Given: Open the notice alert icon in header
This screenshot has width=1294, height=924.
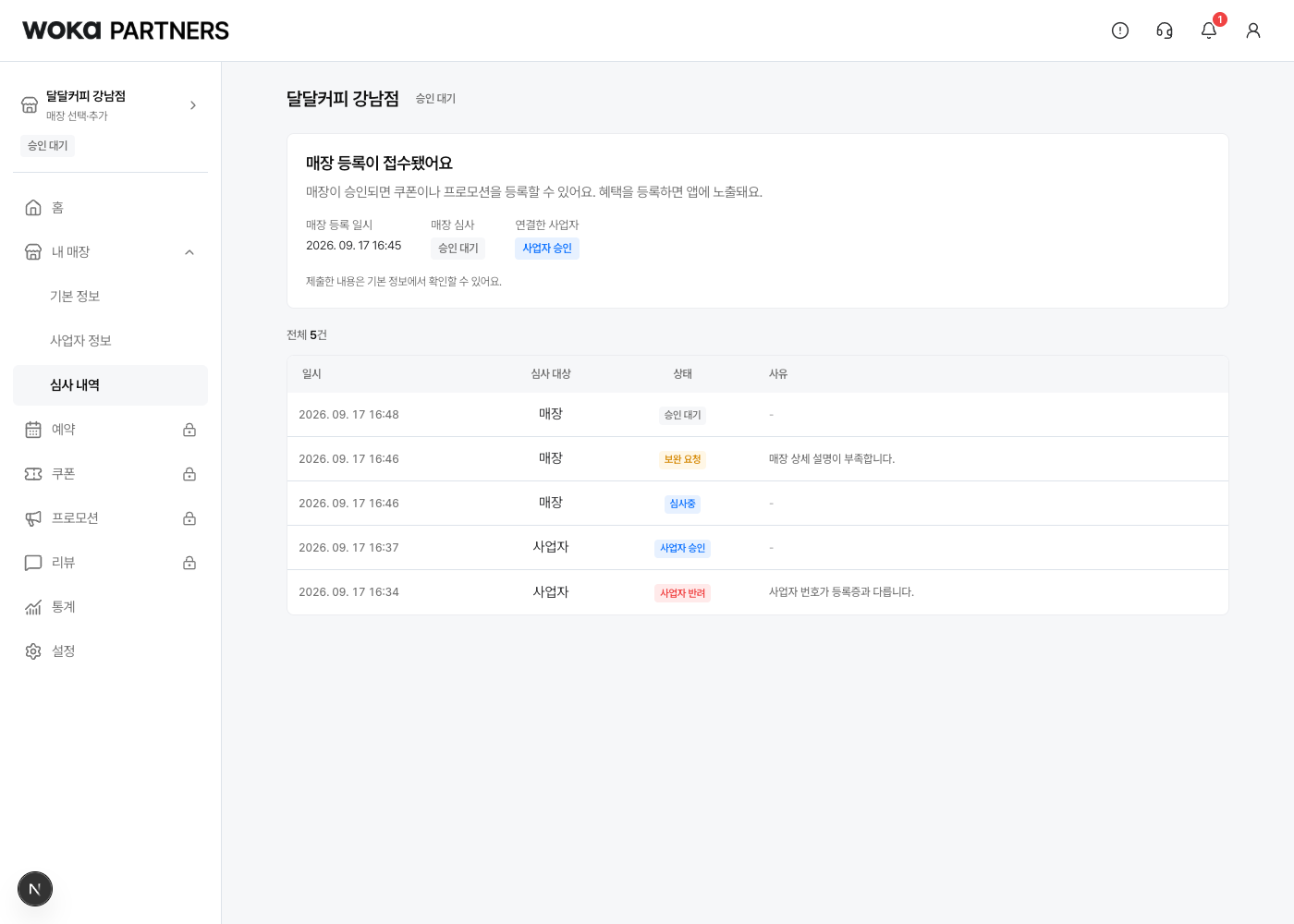Looking at the screenshot, I should tap(1120, 30).
